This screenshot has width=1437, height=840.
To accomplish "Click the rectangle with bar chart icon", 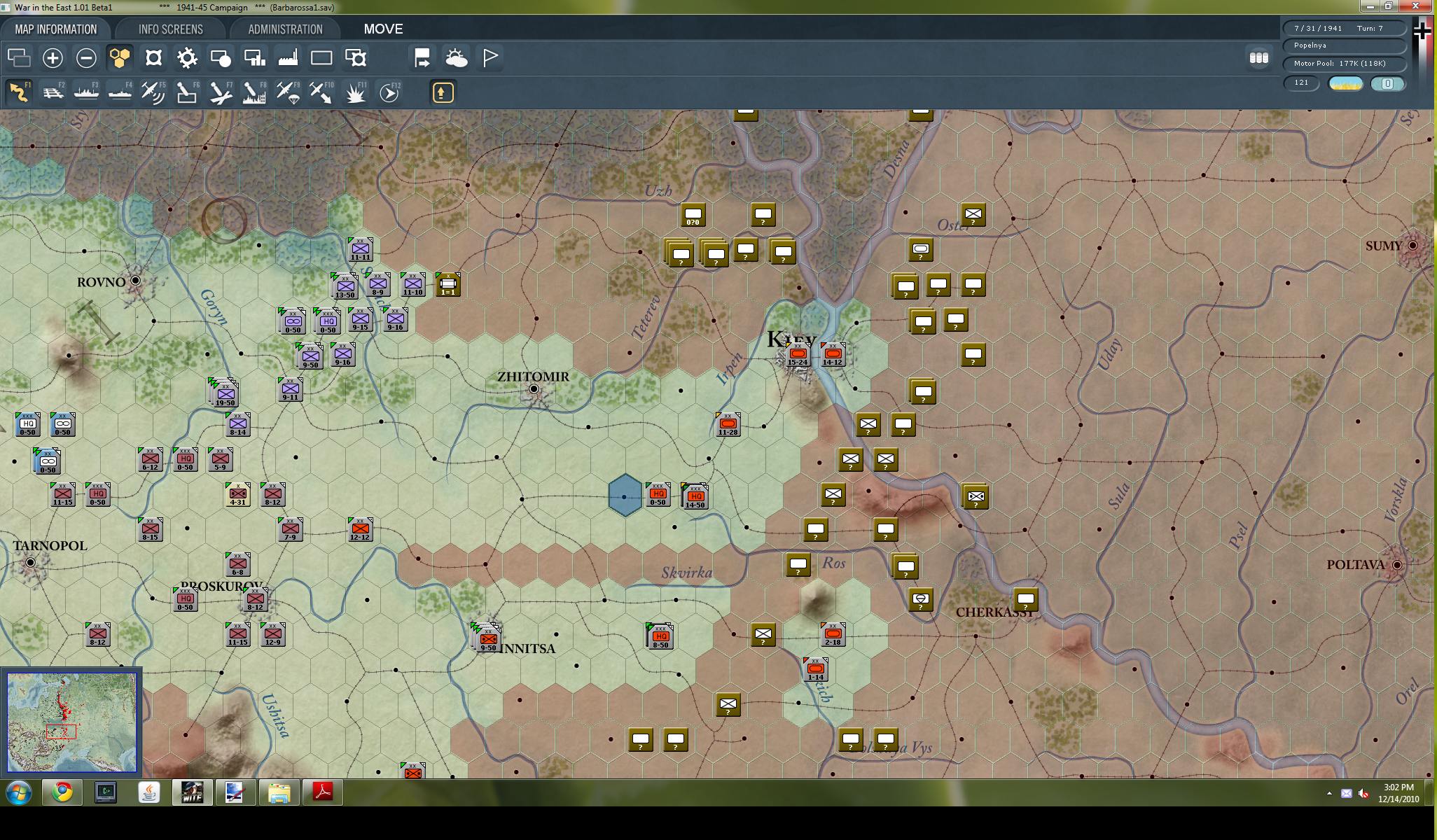I will click(254, 58).
